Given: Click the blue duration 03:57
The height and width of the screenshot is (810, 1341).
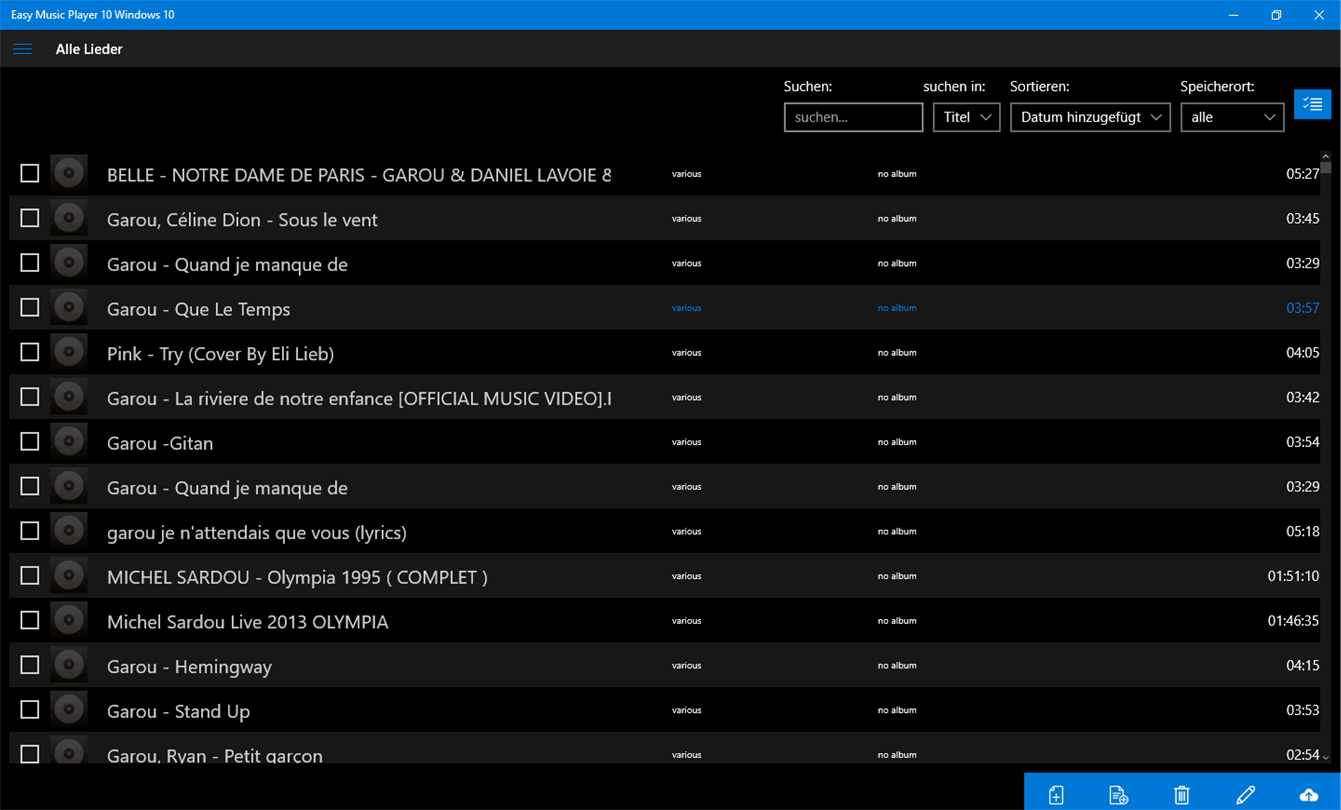Looking at the screenshot, I should tap(1302, 308).
